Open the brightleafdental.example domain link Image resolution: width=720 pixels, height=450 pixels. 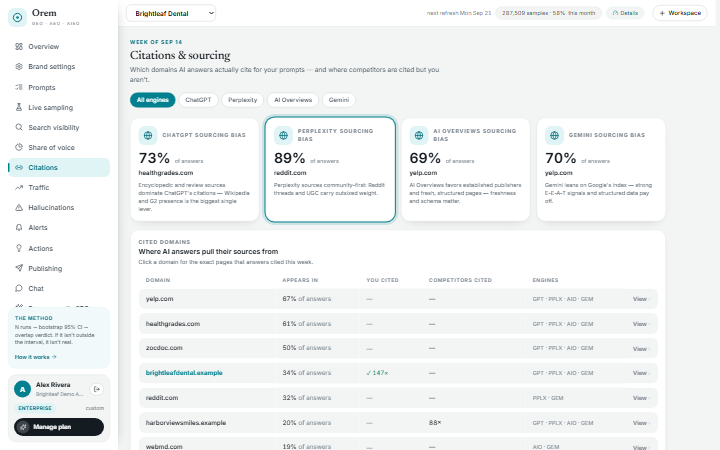184,373
